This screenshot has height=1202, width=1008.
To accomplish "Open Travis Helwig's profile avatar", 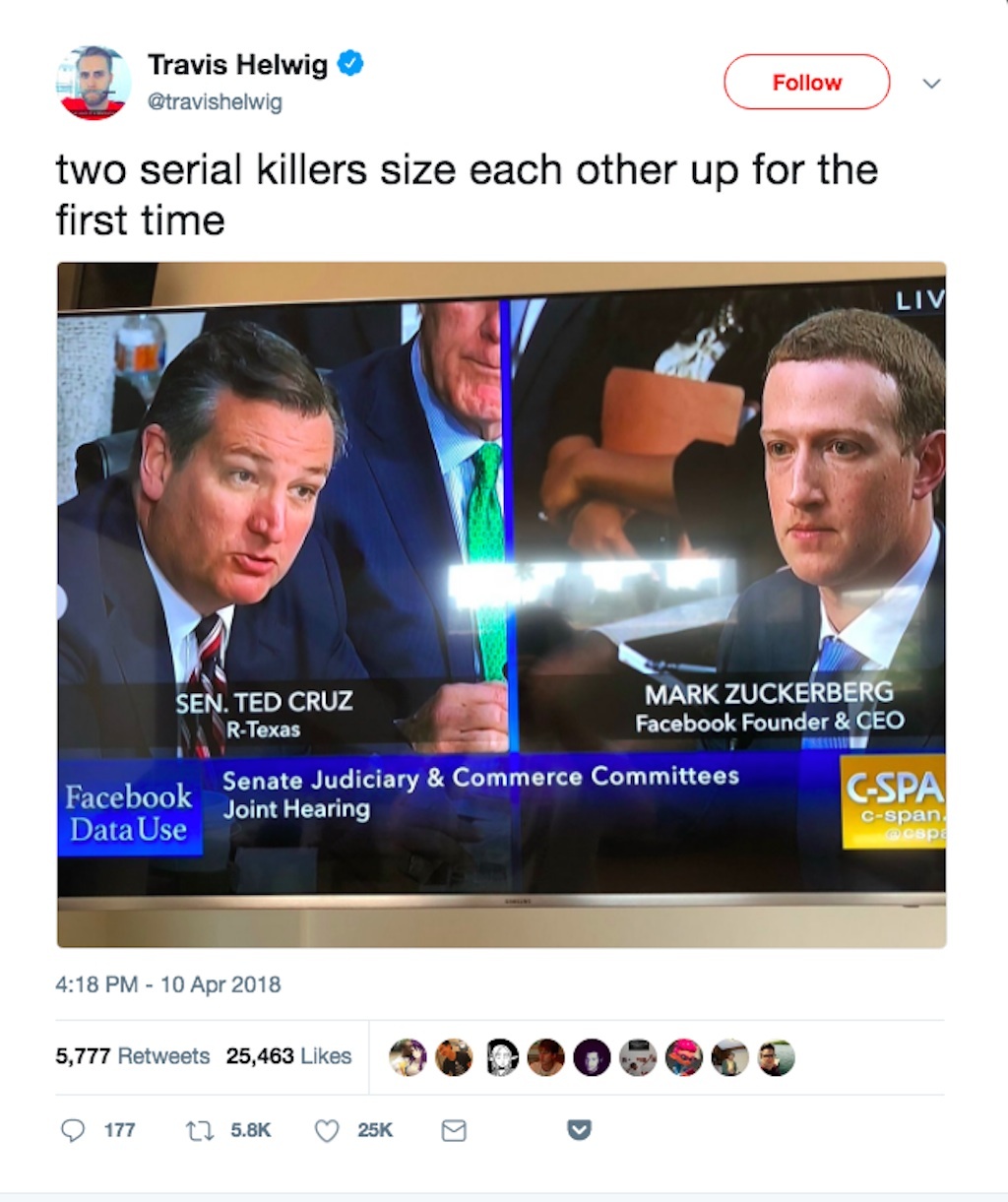I will click(x=94, y=83).
